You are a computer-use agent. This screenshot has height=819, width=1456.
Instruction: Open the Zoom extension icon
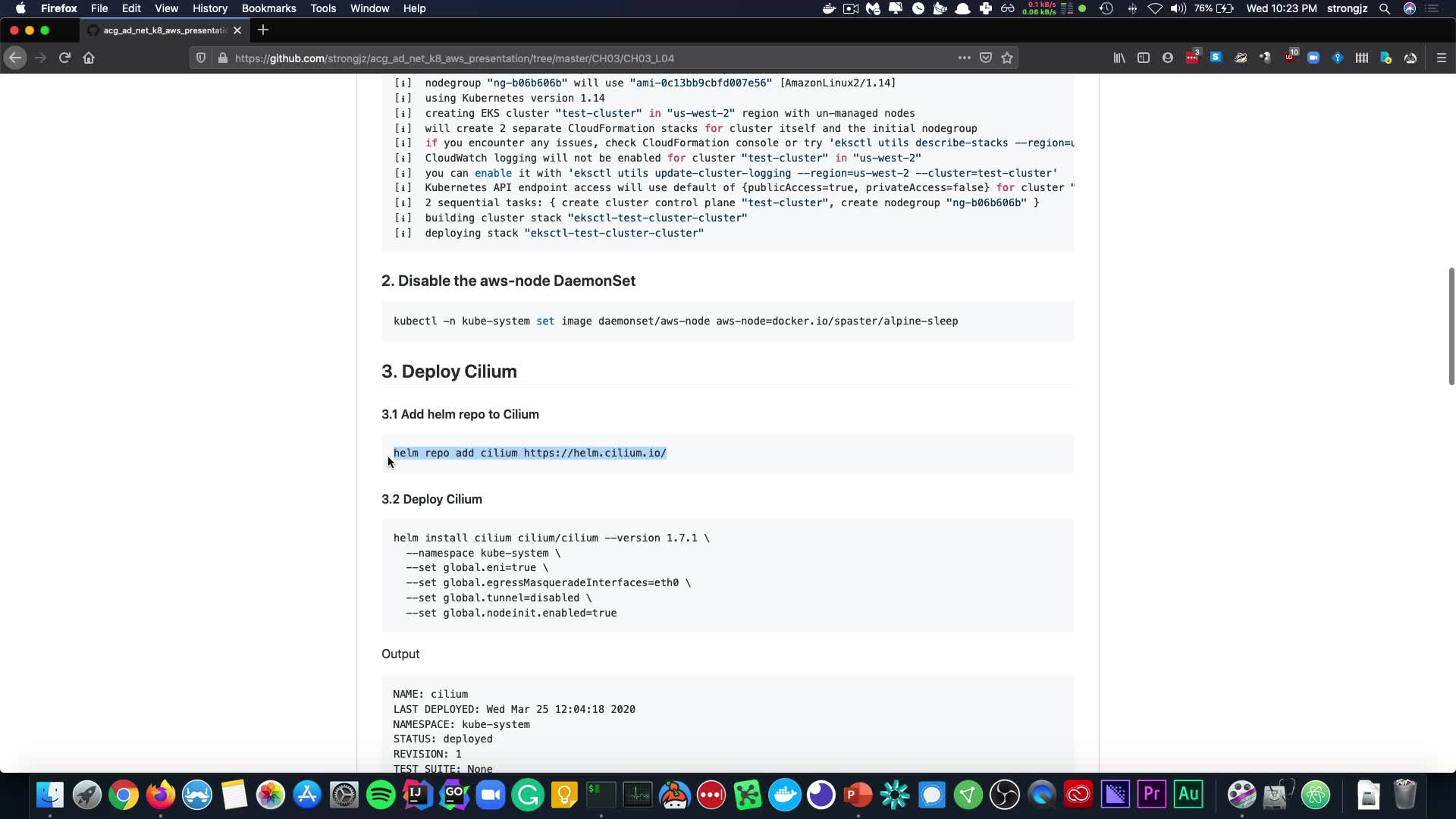tap(1313, 58)
